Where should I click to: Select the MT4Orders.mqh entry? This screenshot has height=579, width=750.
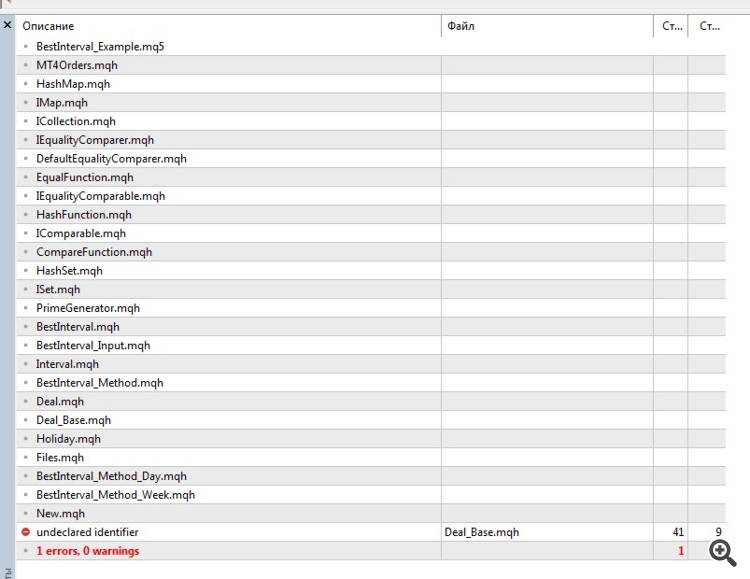(77, 65)
